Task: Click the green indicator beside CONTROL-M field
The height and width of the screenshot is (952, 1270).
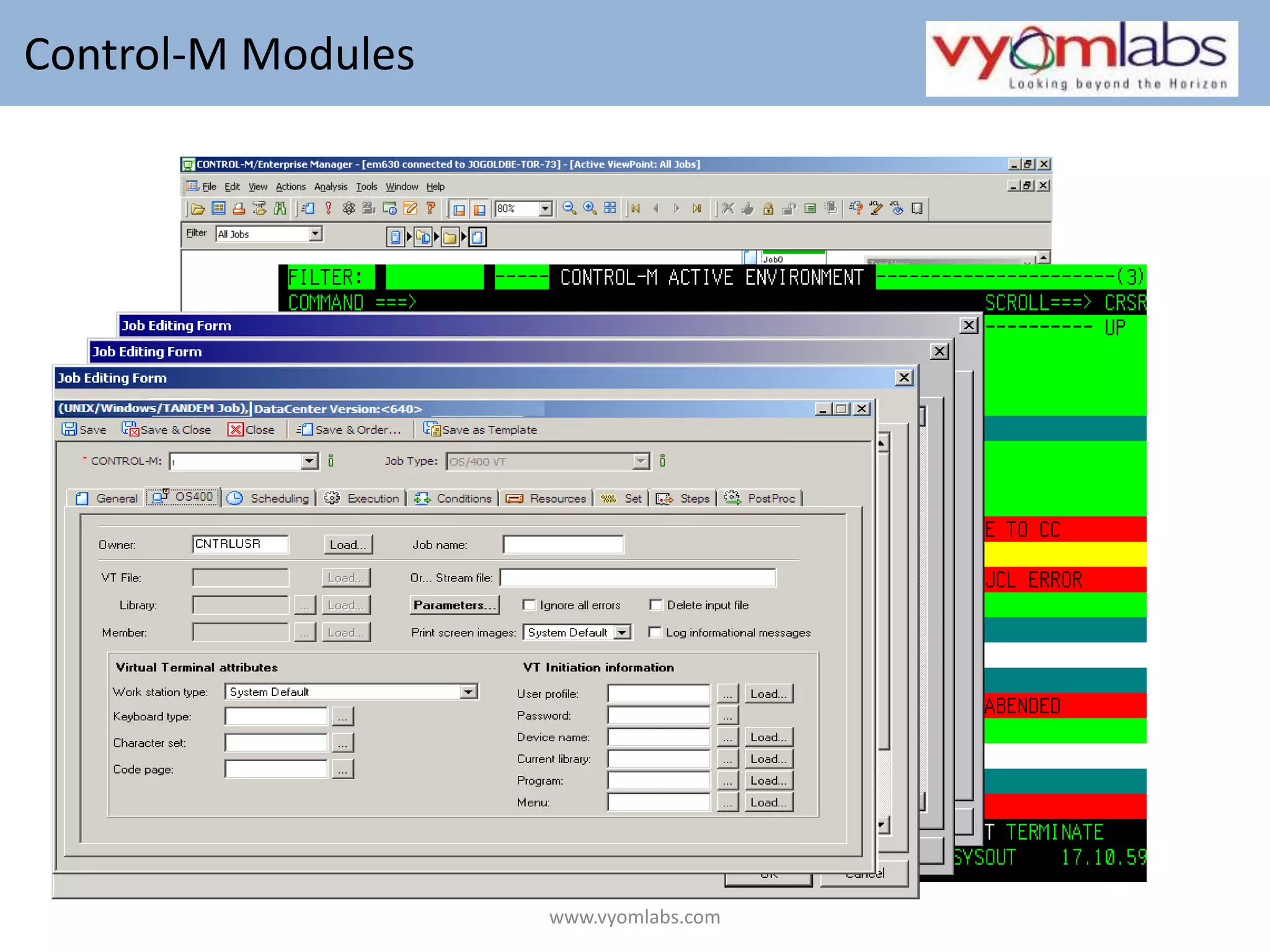Action: click(331, 461)
